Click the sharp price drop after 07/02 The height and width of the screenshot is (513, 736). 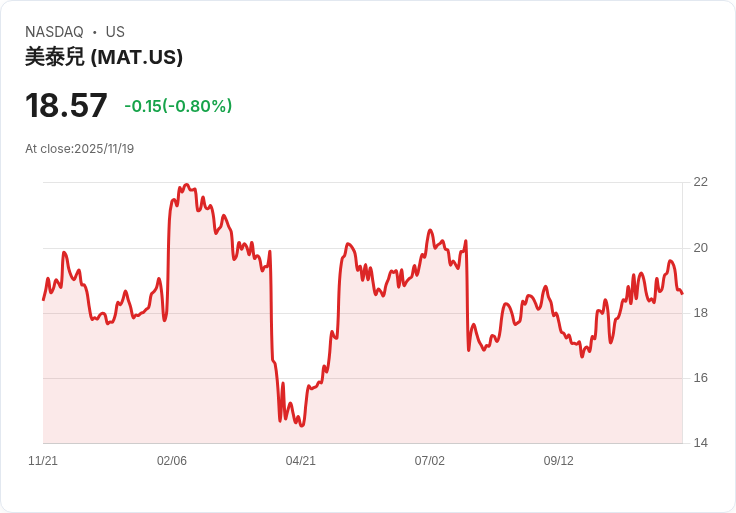[x=467, y=296]
